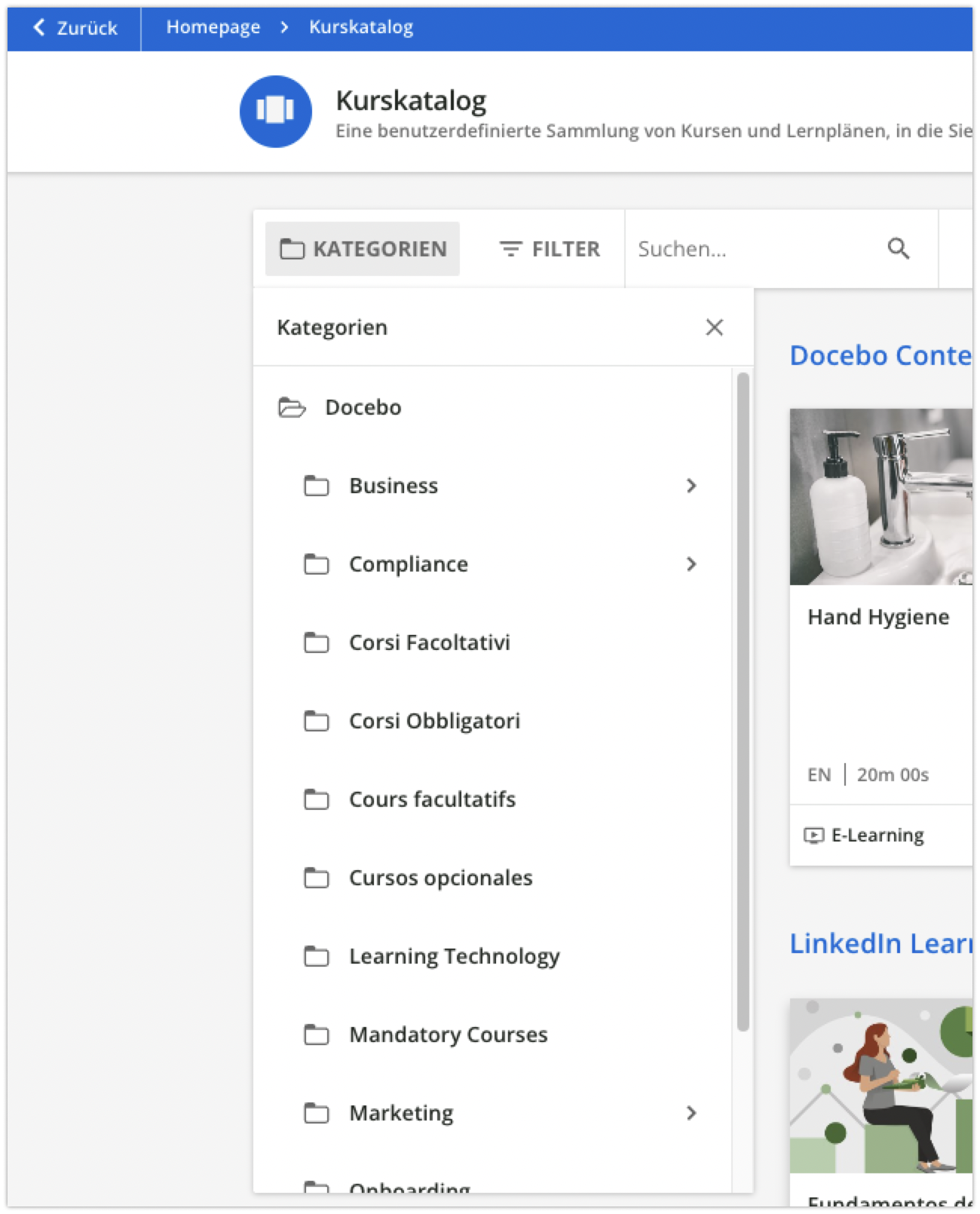The width and height of the screenshot is (980, 1214).
Task: Select the Mandatory Courses category
Action: 448,1035
